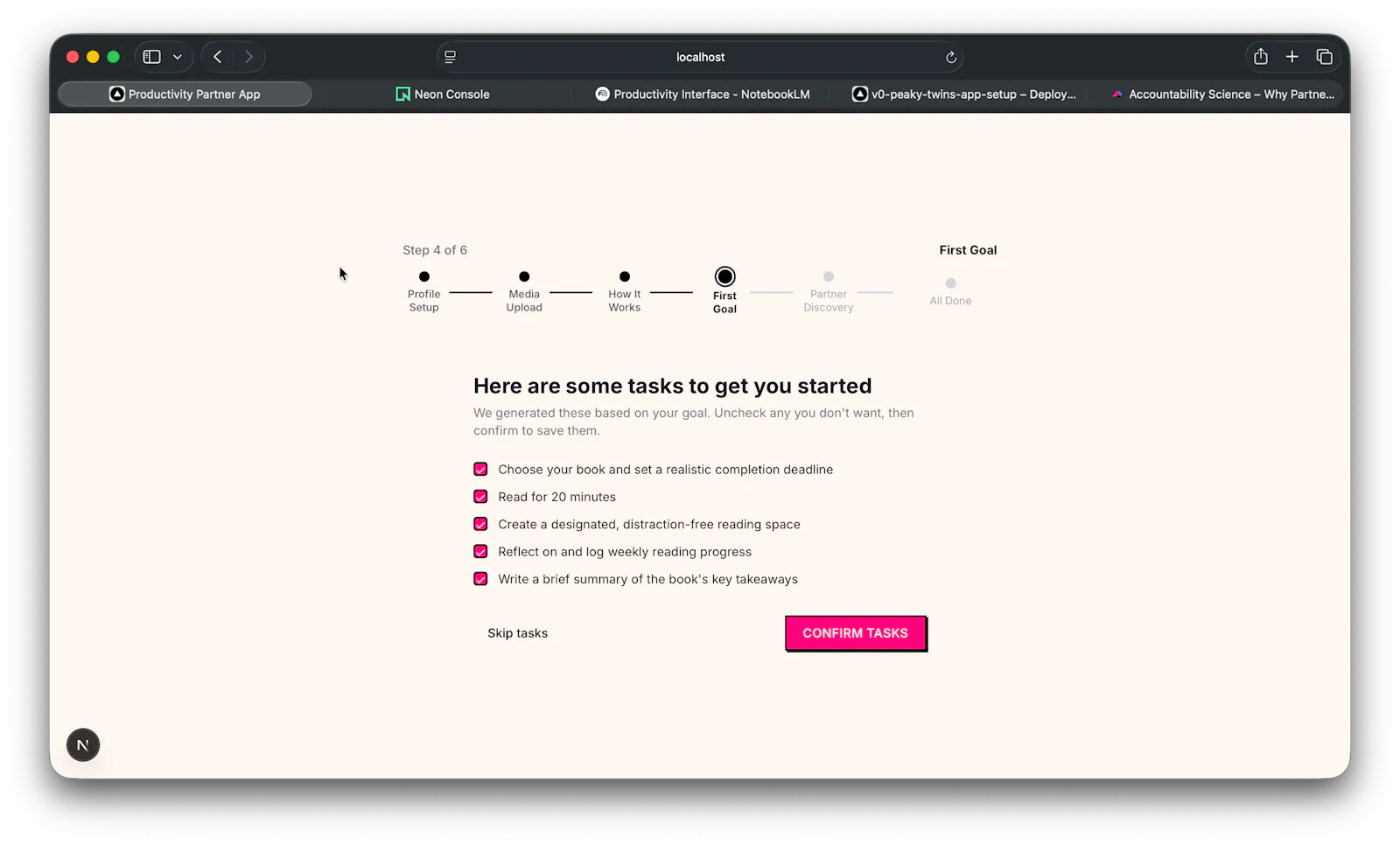Toggle the Safari sidebar icon
1400x844 pixels.
coord(151,57)
